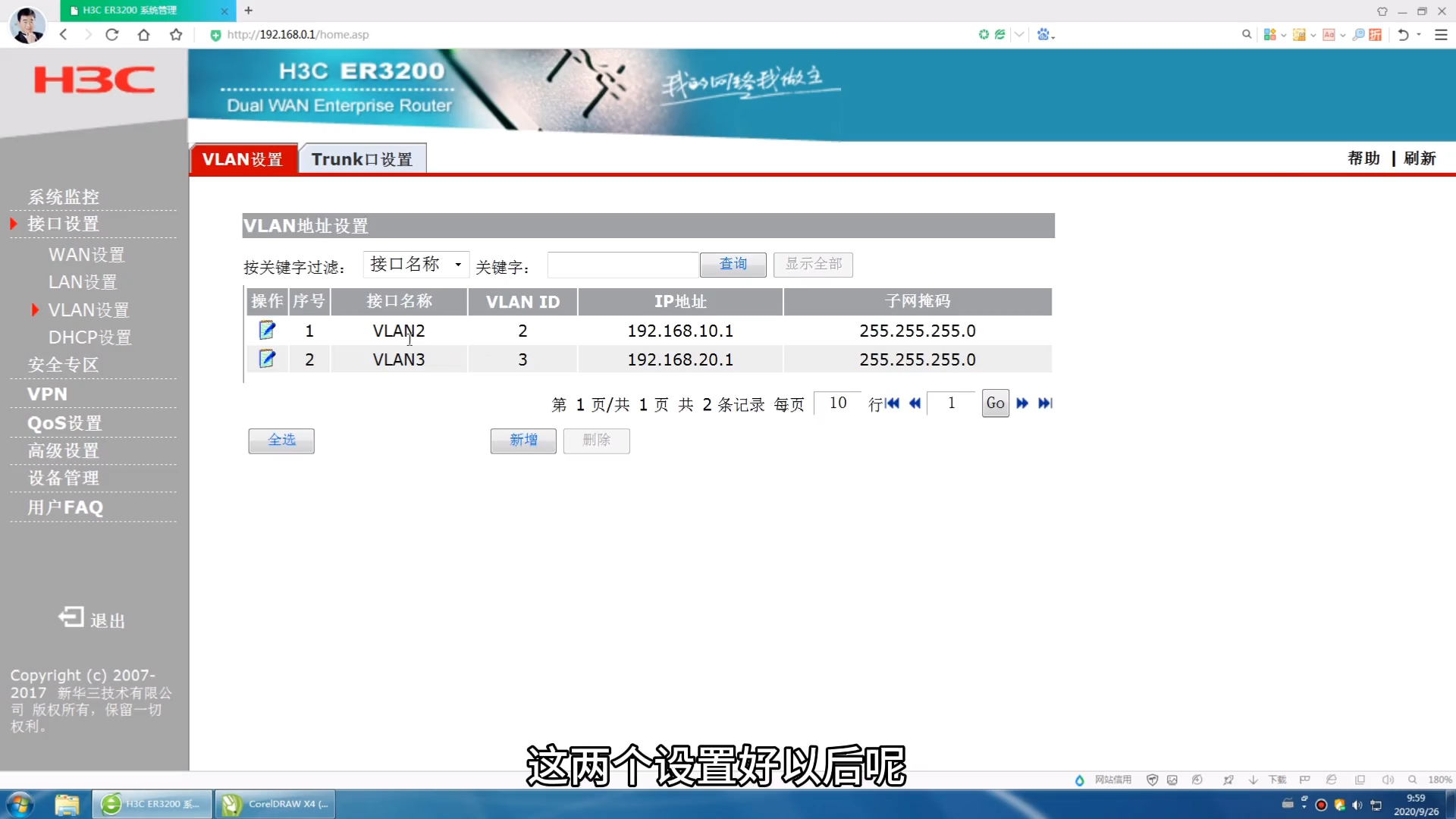Refresh the page with browser reload icon
The height and width of the screenshot is (819, 1456).
111,34
